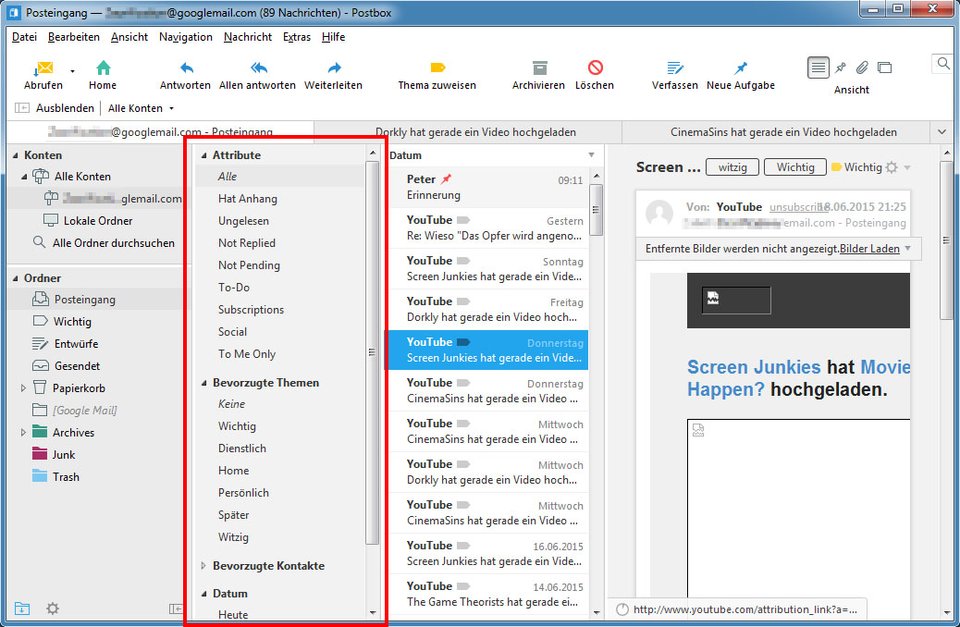Viewport: 960px width, 627px height.
Task: Collapse the Alle Konten tree node
Action: point(24,176)
